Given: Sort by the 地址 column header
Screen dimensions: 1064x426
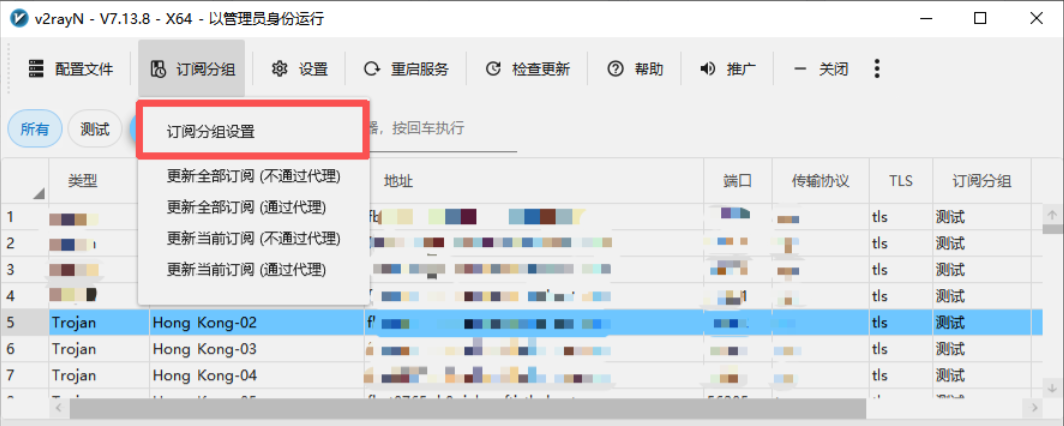Looking at the screenshot, I should pos(533,180).
